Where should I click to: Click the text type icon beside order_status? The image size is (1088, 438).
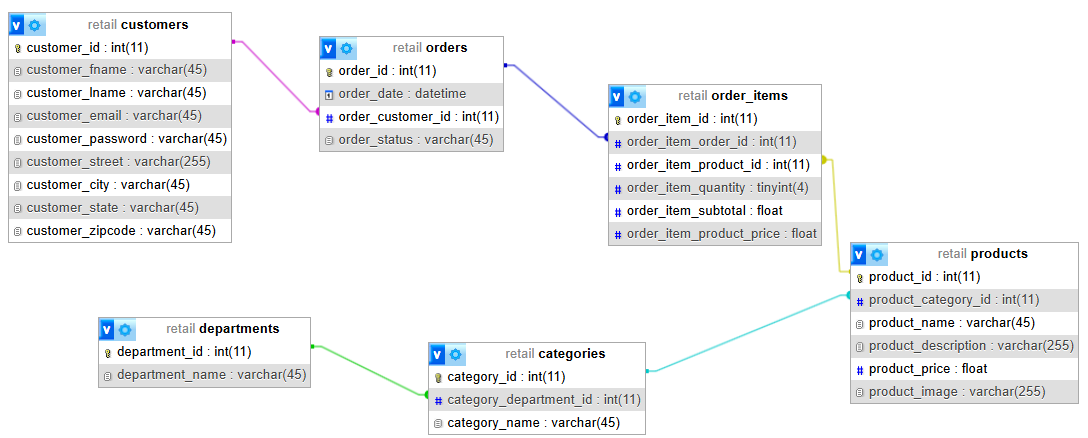[330, 140]
